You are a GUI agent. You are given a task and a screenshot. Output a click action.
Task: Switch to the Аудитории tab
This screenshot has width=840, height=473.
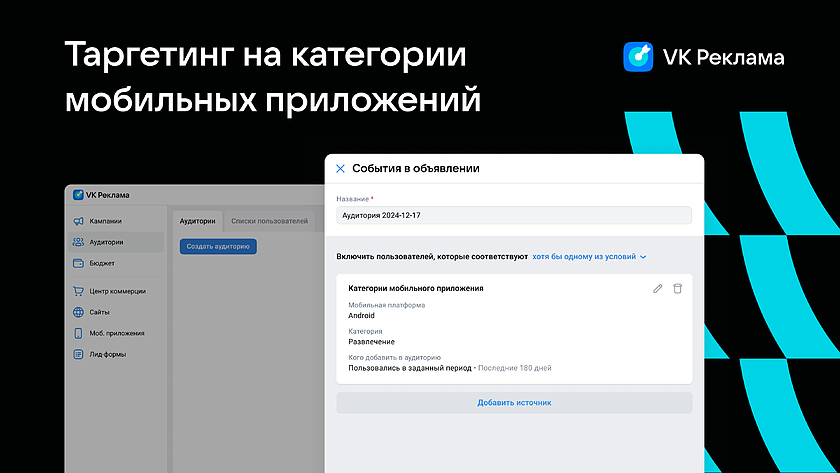click(x=197, y=221)
